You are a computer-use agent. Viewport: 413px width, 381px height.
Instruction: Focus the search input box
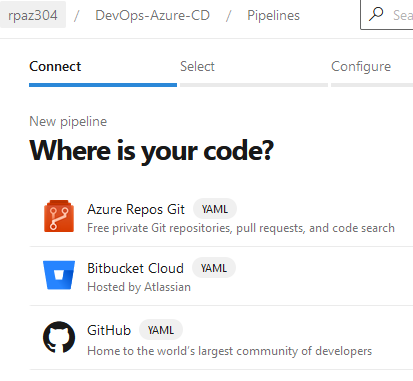point(387,15)
